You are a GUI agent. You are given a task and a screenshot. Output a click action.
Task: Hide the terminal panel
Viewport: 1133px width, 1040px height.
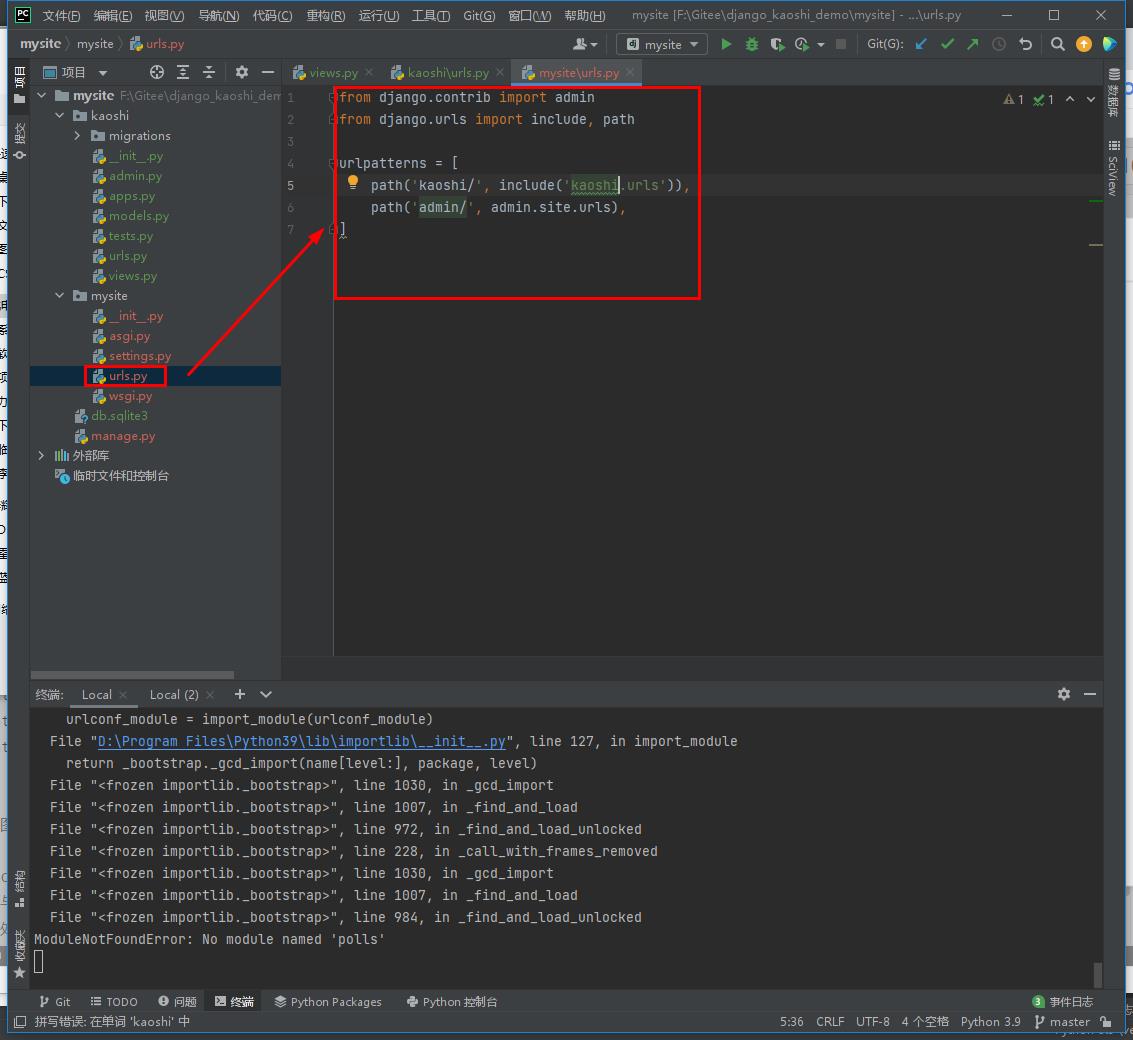tap(1090, 694)
